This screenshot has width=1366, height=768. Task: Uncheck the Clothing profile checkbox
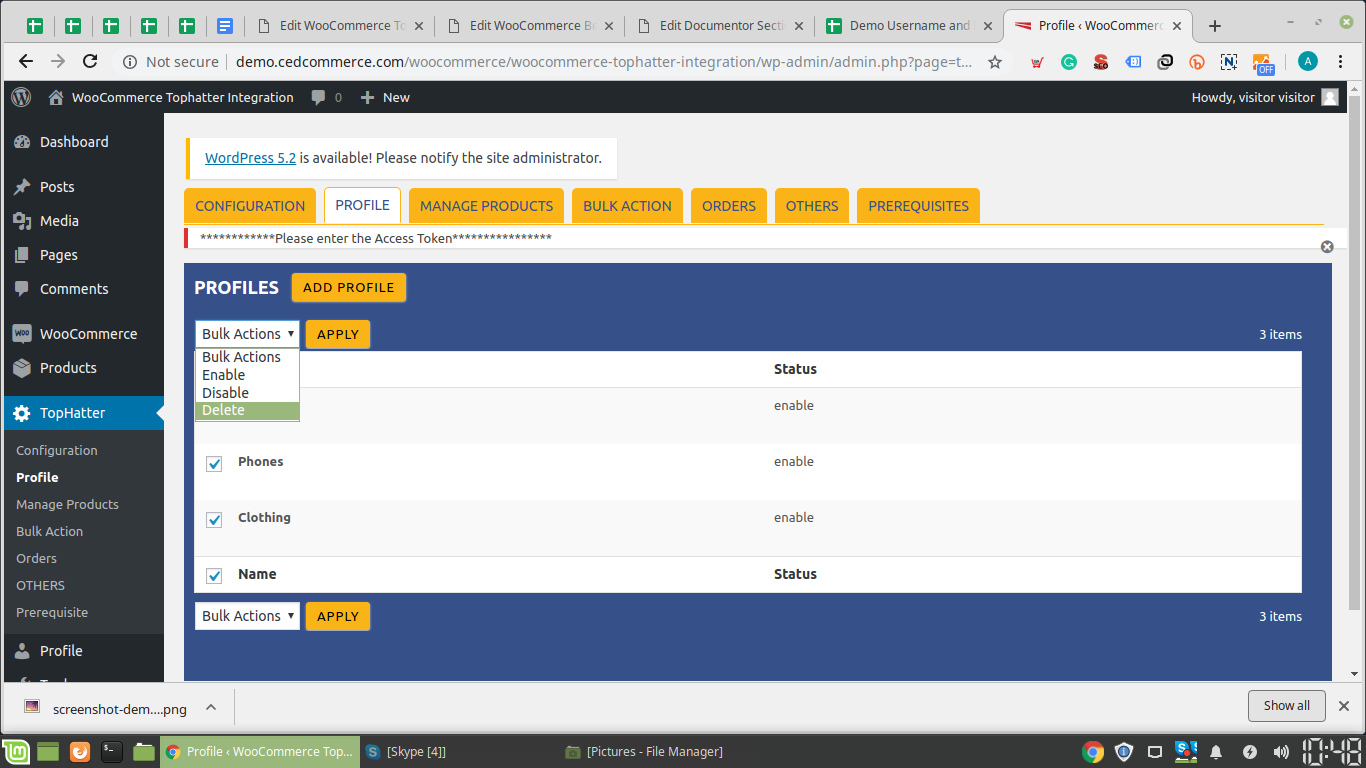pos(214,520)
